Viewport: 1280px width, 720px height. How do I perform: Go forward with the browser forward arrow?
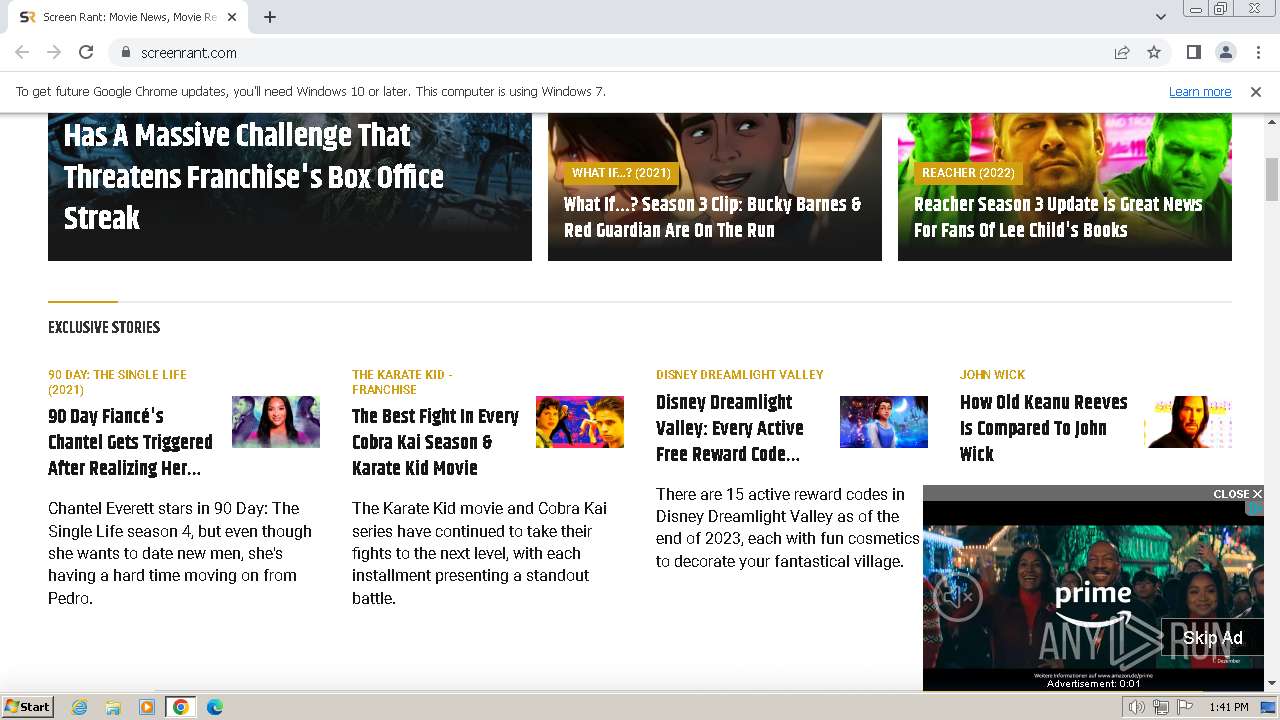pos(54,52)
